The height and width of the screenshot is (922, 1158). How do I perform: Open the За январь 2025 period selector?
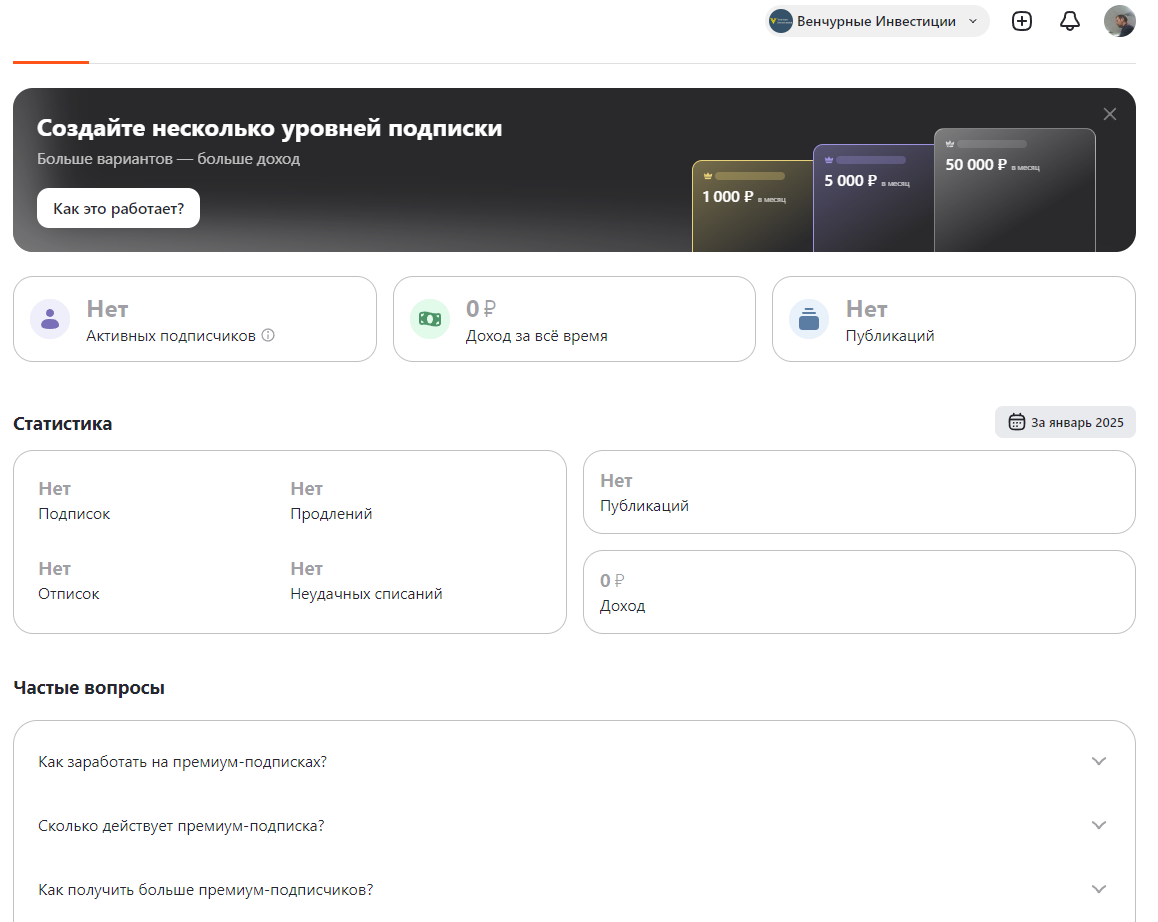pos(1065,423)
